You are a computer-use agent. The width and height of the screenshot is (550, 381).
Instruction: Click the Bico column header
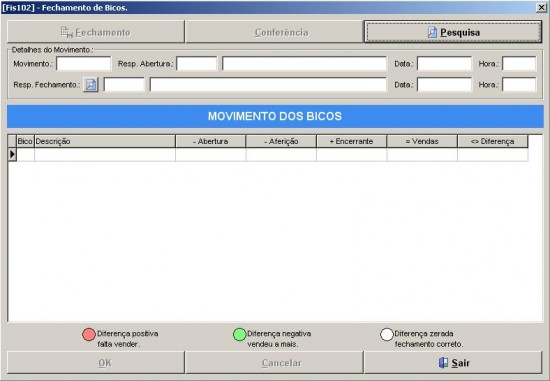[x=25, y=141]
